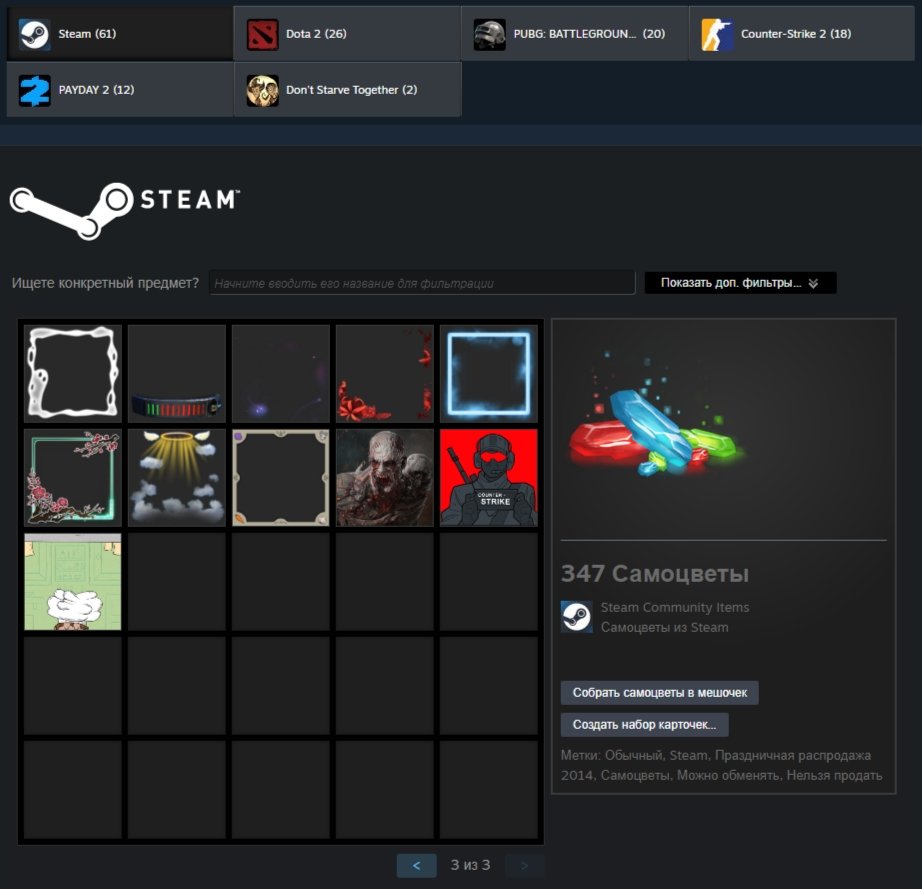The height and width of the screenshot is (889, 922).
Task: Pick the green background cloud character item
Action: point(73,581)
